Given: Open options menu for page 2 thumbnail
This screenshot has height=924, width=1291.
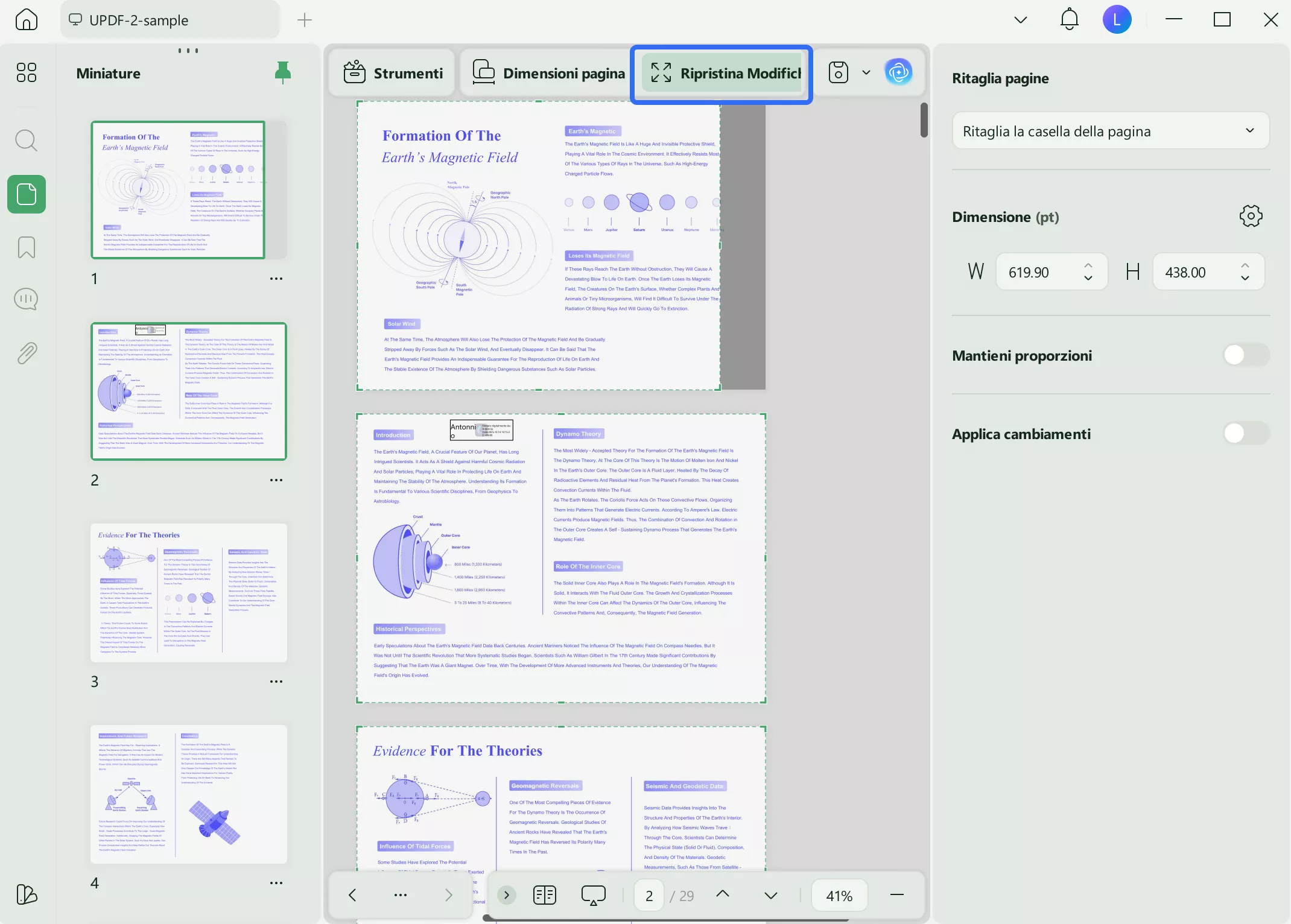Looking at the screenshot, I should point(276,480).
